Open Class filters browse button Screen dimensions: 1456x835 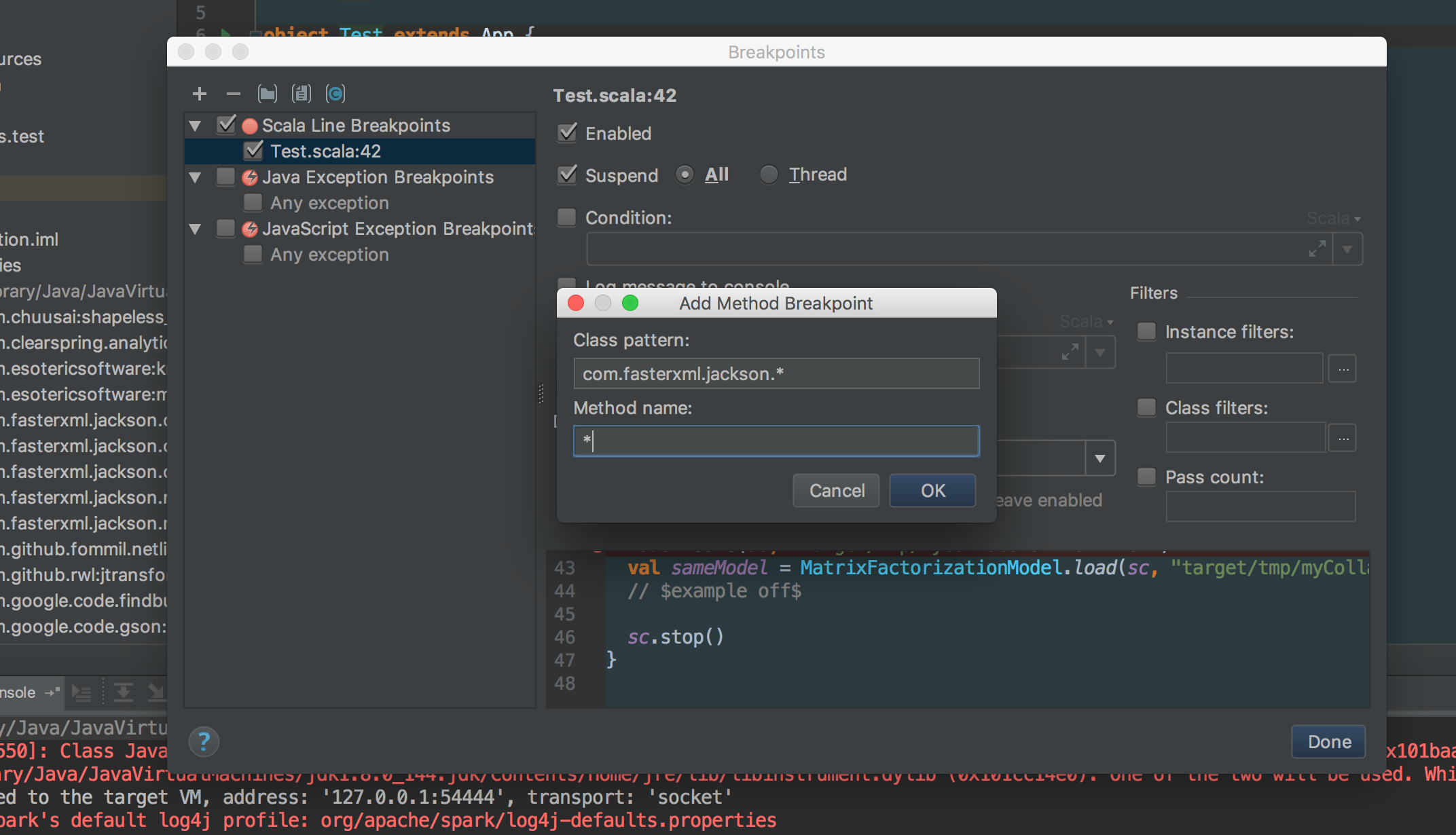point(1343,439)
